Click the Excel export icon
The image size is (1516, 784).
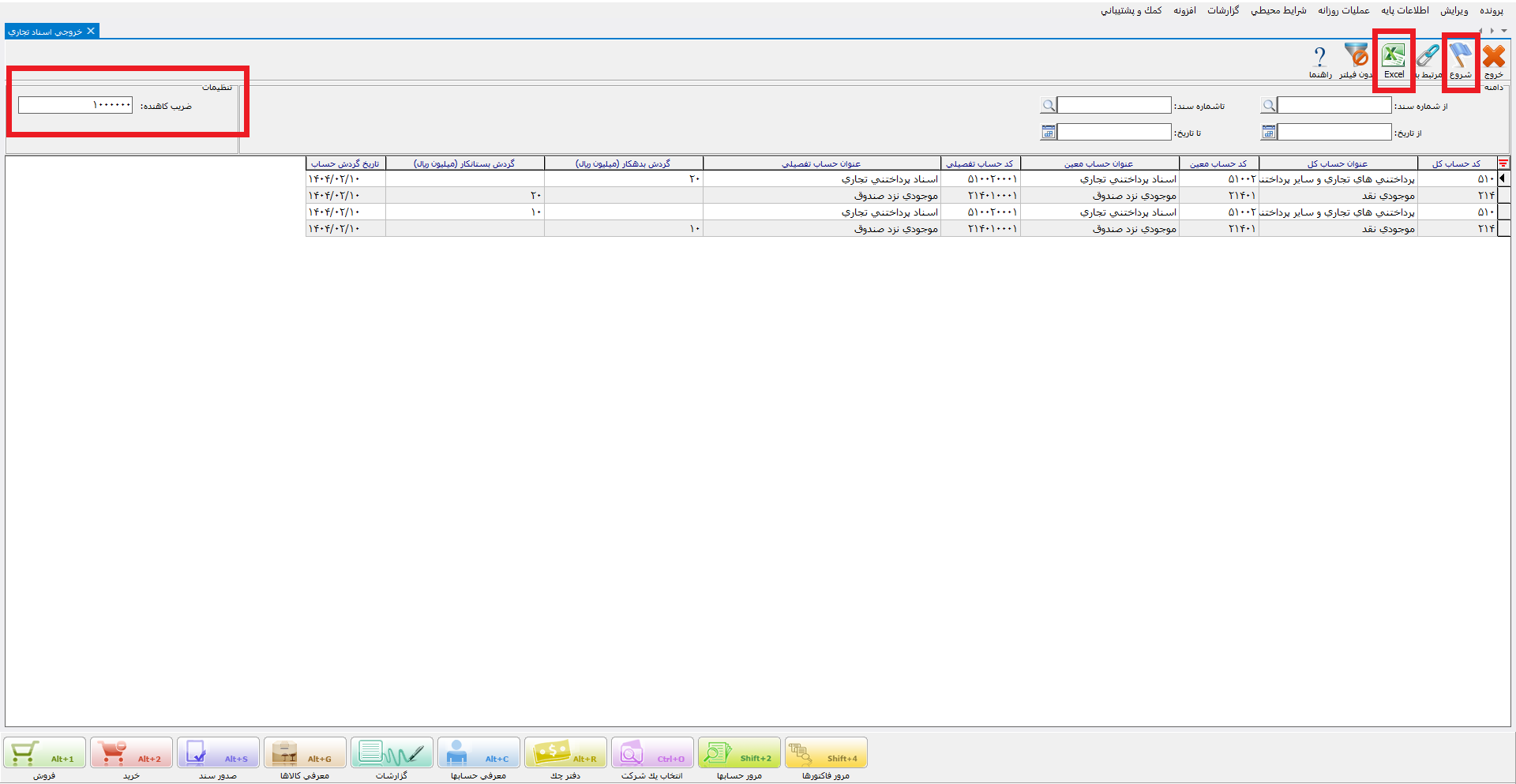[x=1394, y=57]
